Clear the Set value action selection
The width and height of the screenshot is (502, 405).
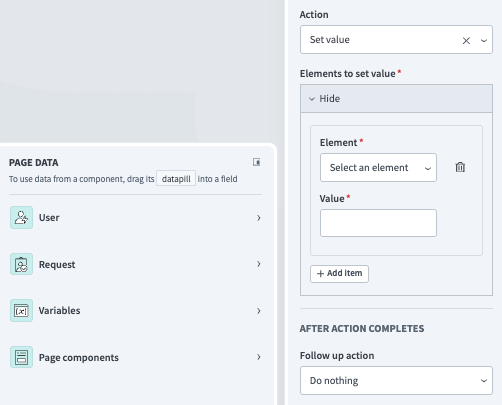point(466,40)
